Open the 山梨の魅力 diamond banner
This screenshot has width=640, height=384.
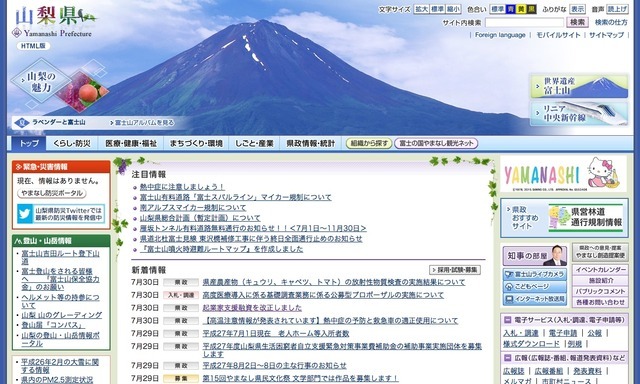pos(41,82)
